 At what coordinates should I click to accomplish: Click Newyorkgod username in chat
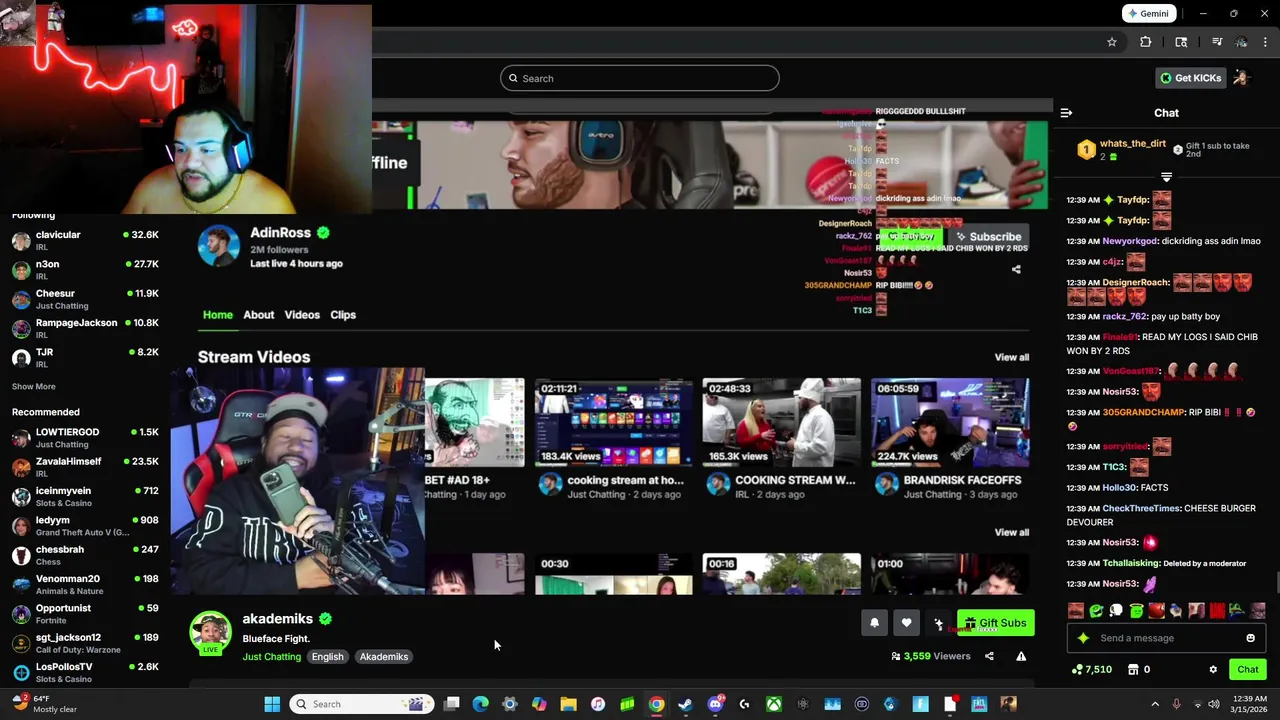pos(1130,241)
